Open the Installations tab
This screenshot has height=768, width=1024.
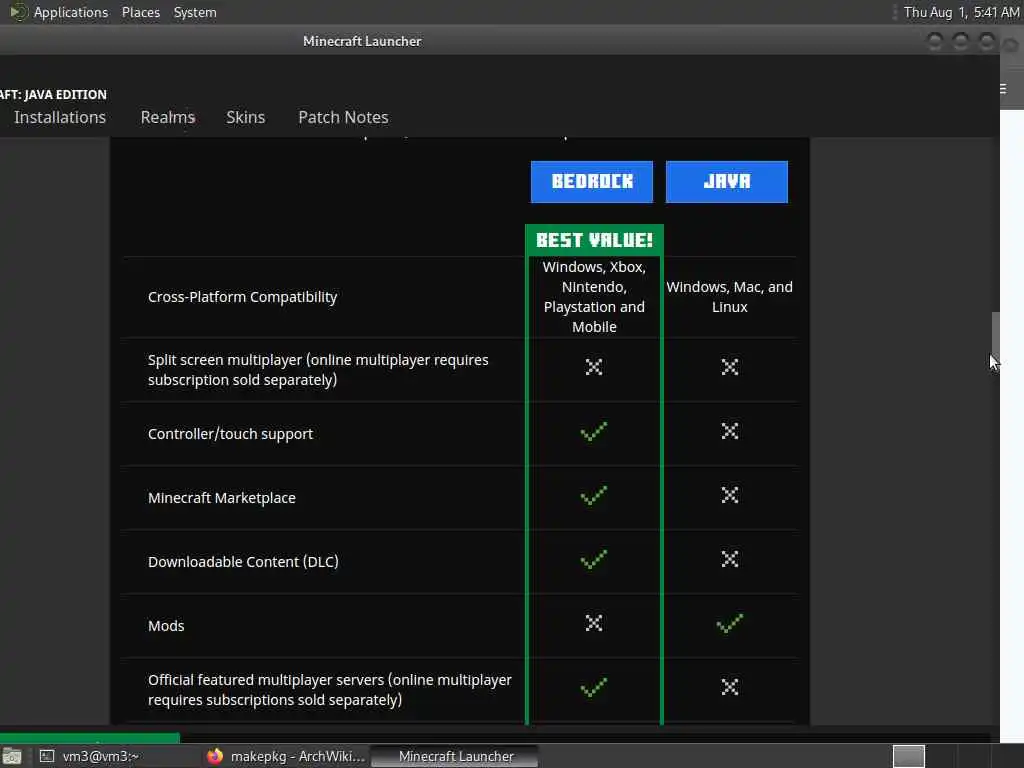pos(59,117)
